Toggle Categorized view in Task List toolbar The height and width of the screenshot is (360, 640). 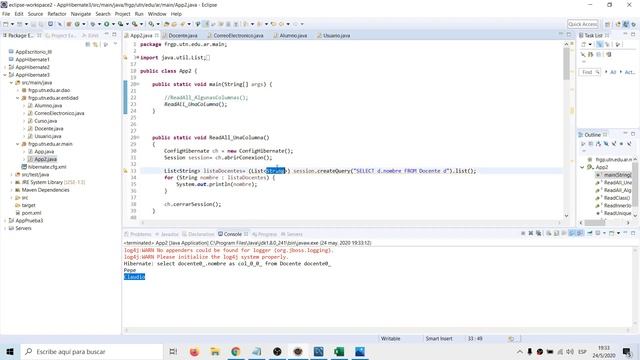coord(599,44)
